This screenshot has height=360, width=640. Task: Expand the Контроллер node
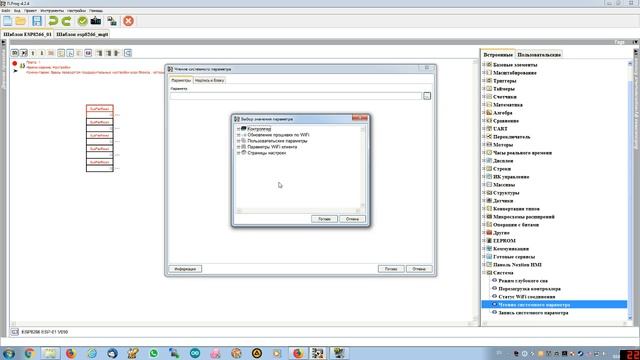[238, 129]
